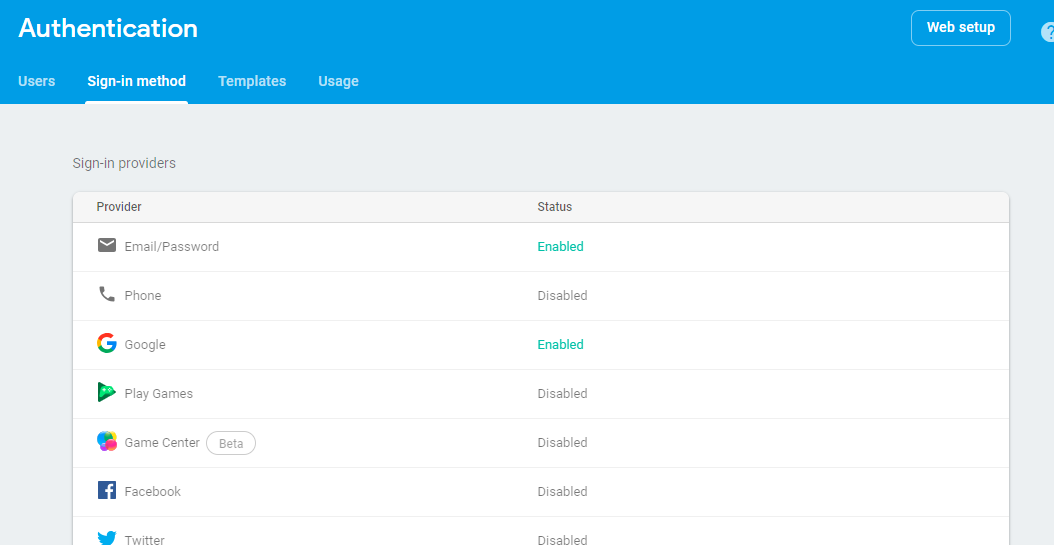Click the Game Center bubbles icon
The height and width of the screenshot is (545, 1054).
107,442
